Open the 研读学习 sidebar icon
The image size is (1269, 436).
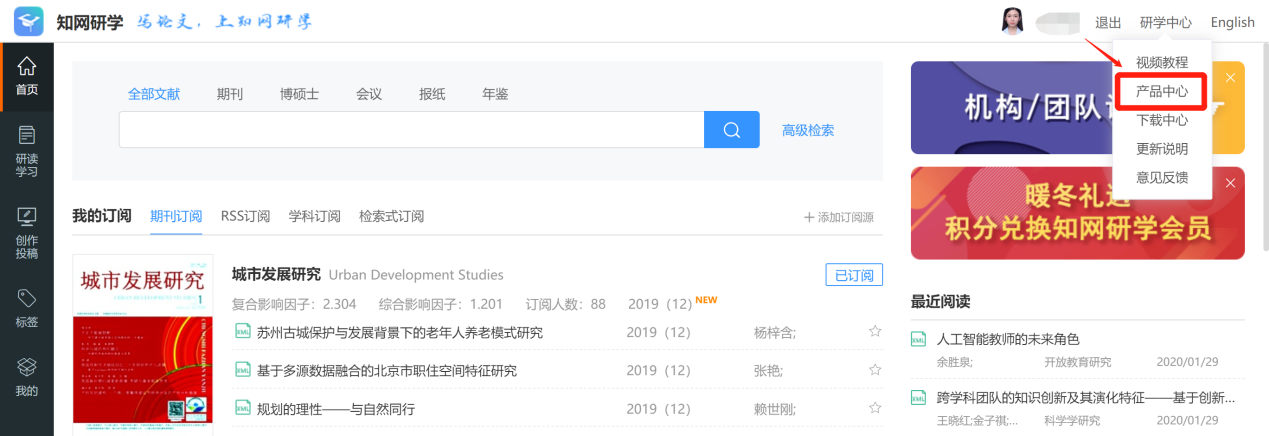27,150
